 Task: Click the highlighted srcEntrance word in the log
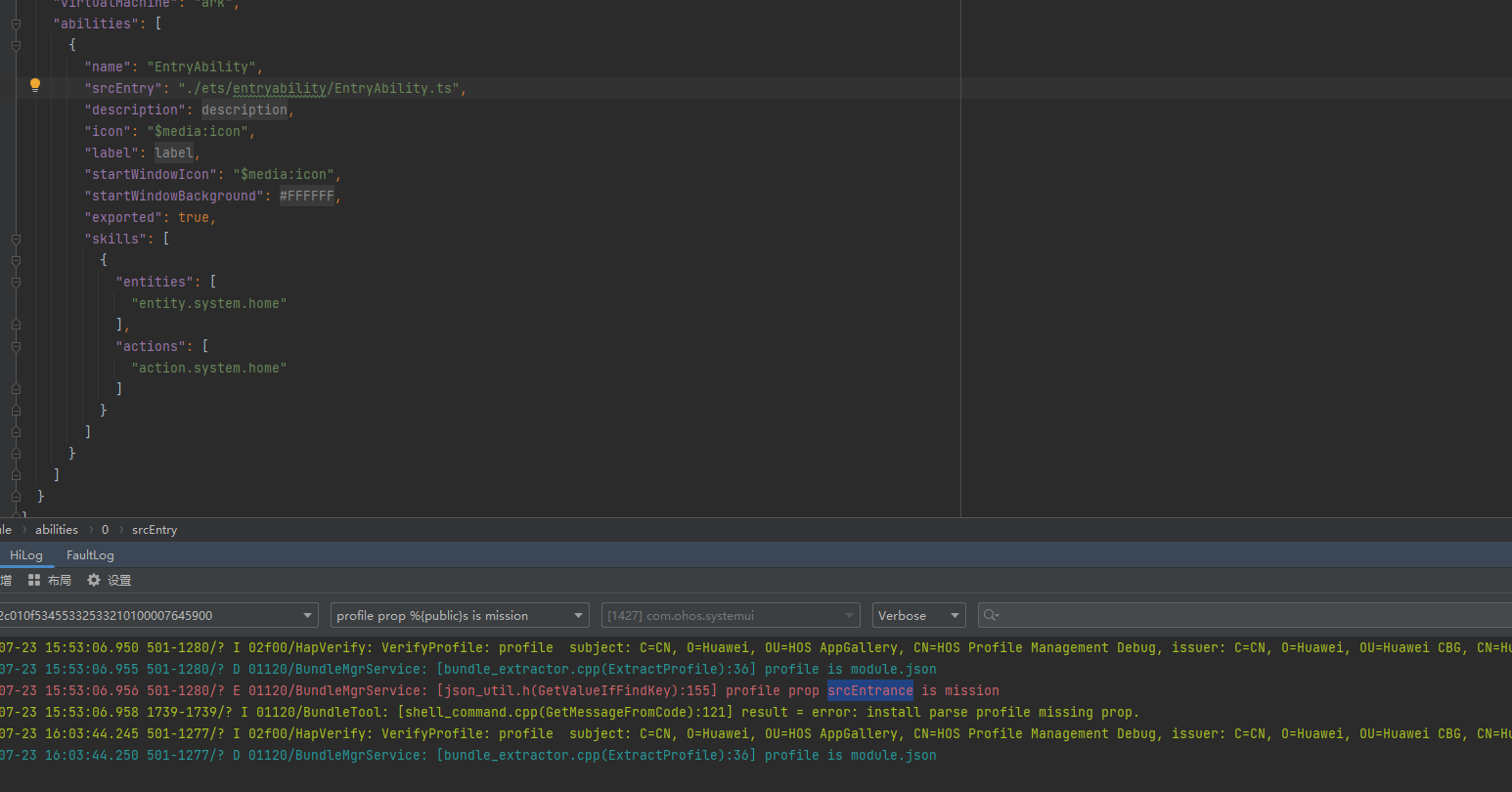pos(870,690)
